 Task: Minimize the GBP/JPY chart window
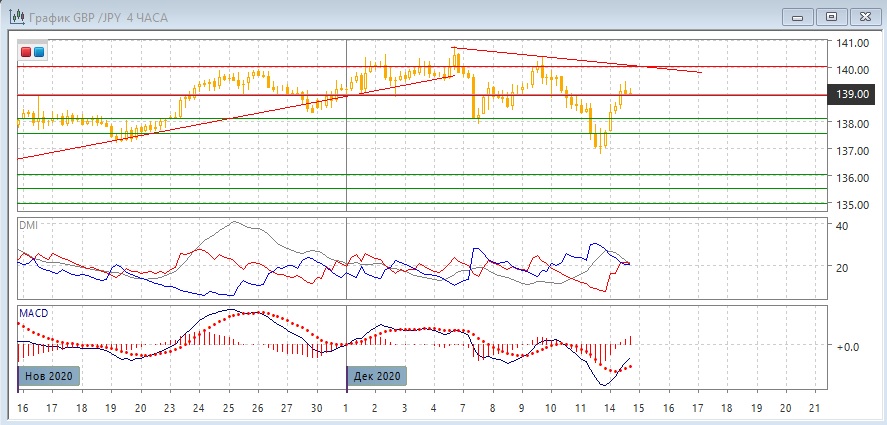[x=797, y=15]
